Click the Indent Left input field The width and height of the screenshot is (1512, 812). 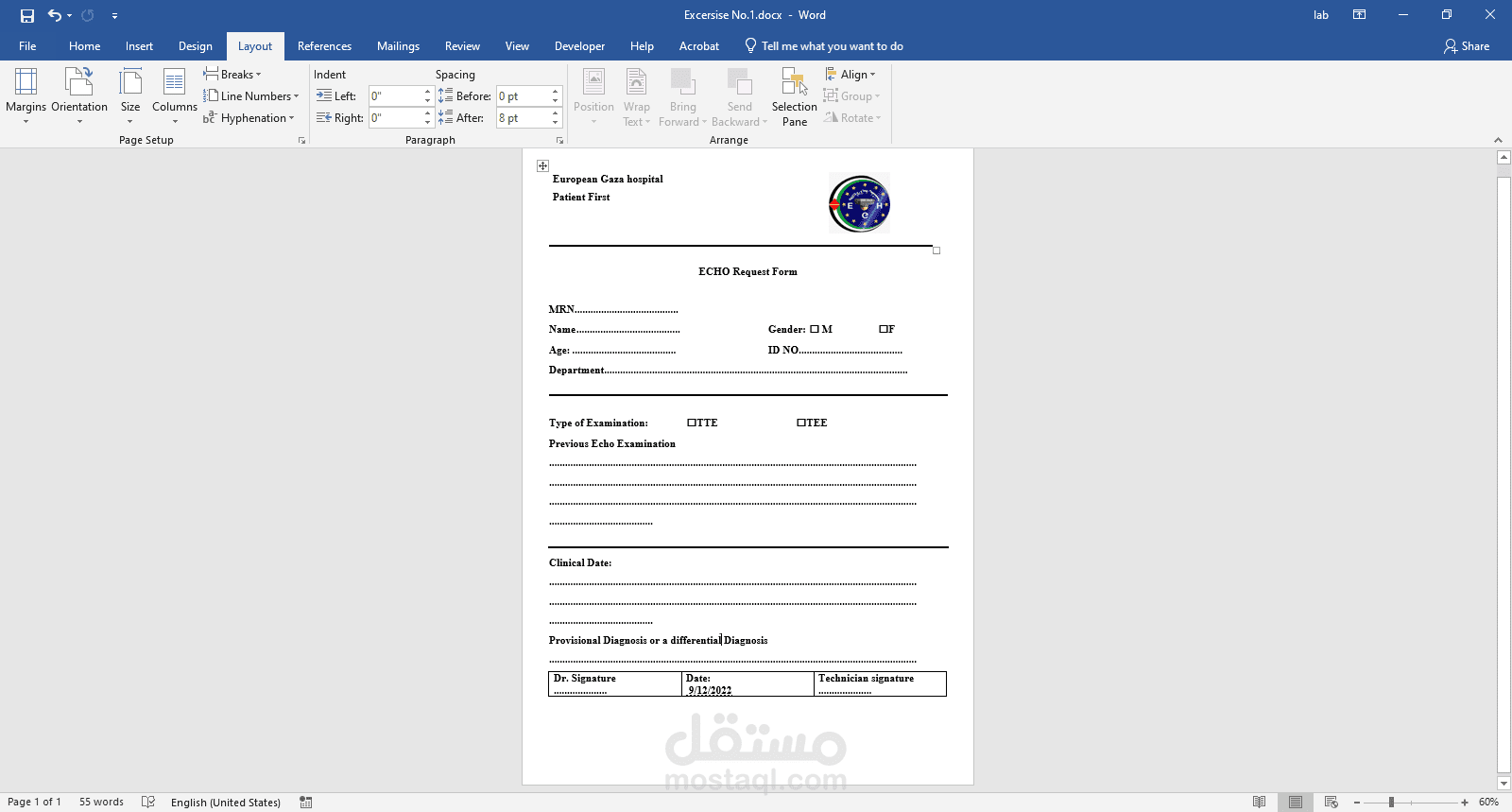pyautogui.click(x=395, y=95)
